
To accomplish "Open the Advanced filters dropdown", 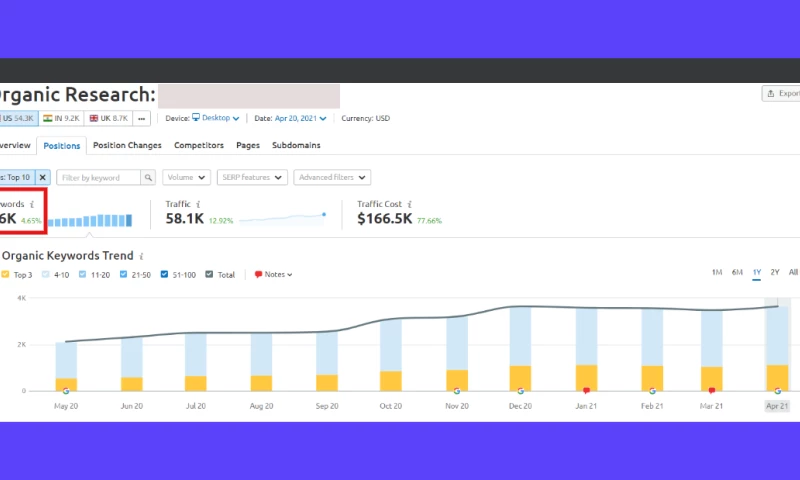I will pyautogui.click(x=332, y=178).
